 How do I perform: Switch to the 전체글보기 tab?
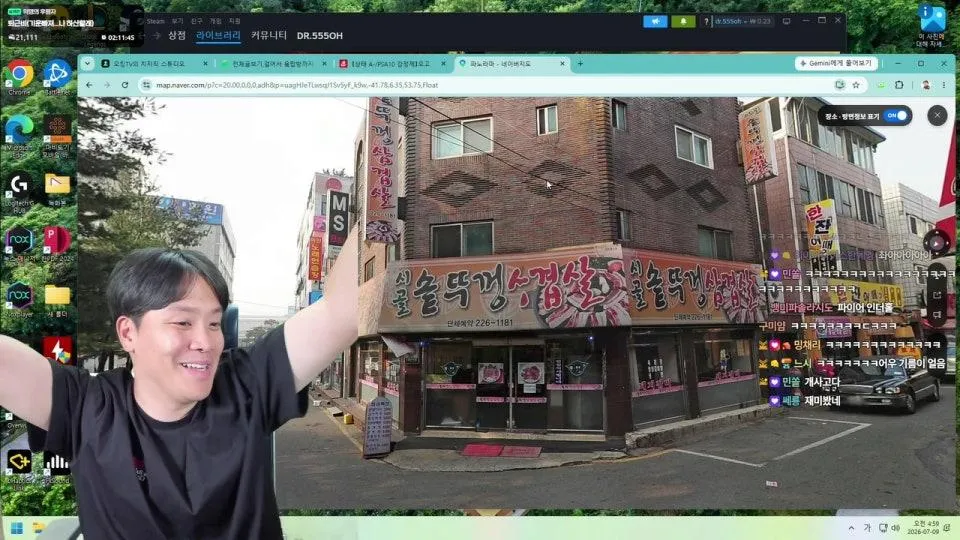click(274, 64)
